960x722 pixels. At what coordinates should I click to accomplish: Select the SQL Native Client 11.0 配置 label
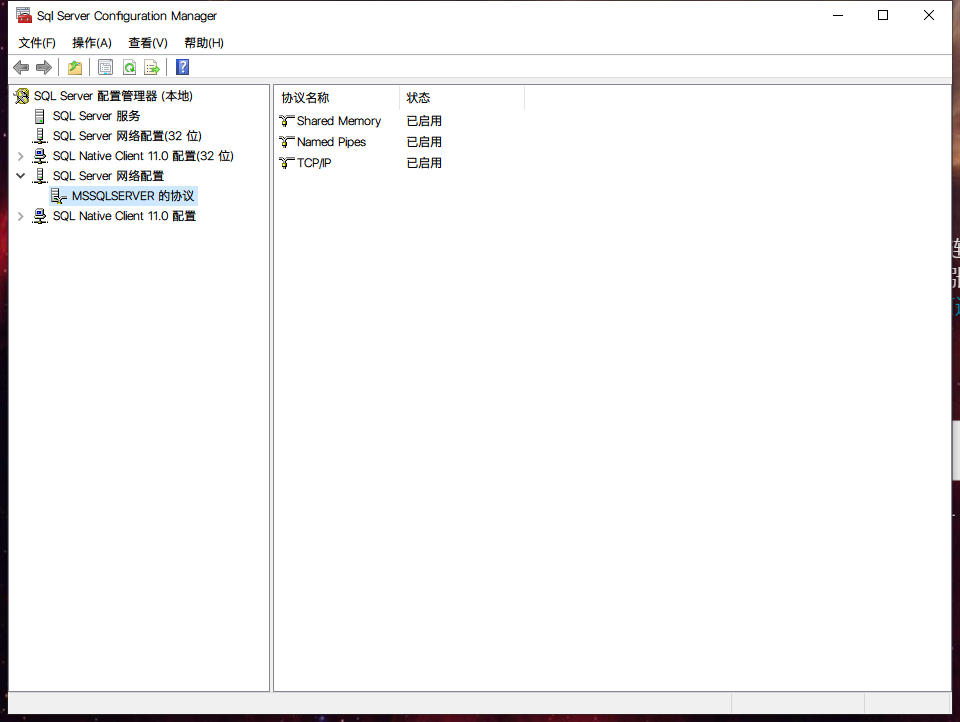(x=124, y=216)
